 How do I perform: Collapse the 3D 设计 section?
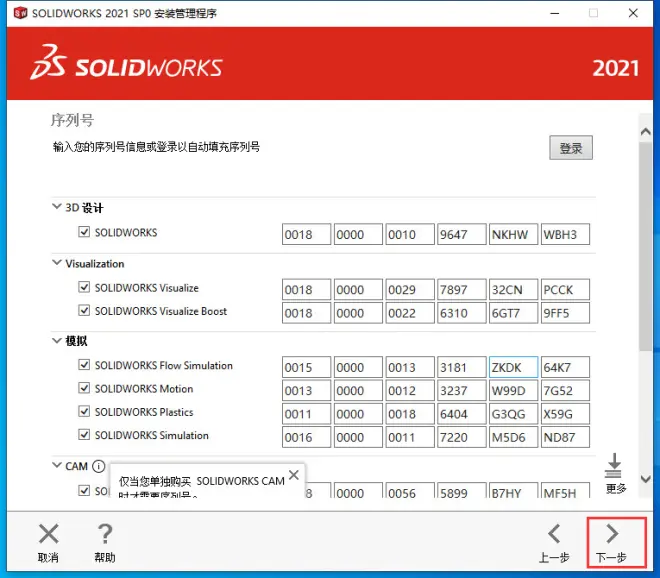[x=57, y=207]
